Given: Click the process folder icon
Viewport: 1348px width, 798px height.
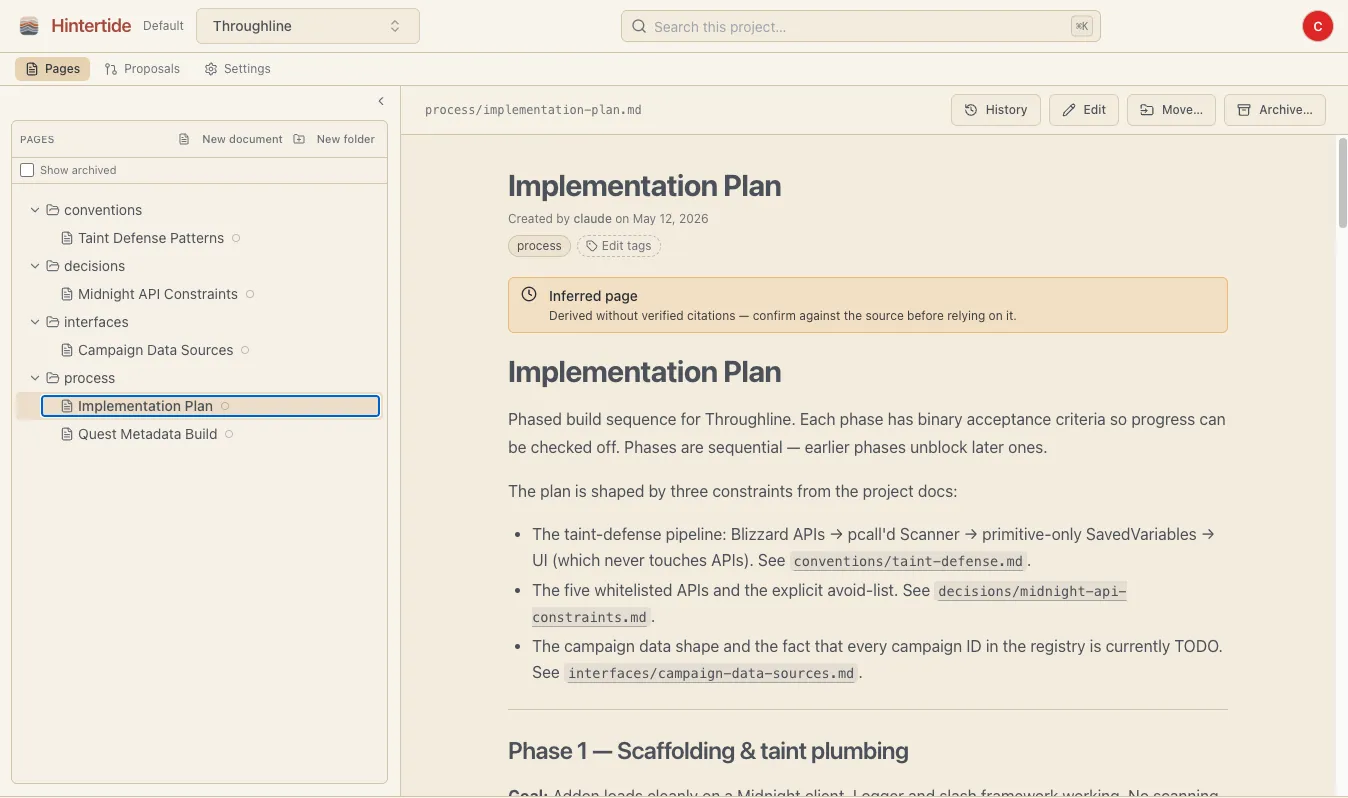Looking at the screenshot, I should point(53,378).
